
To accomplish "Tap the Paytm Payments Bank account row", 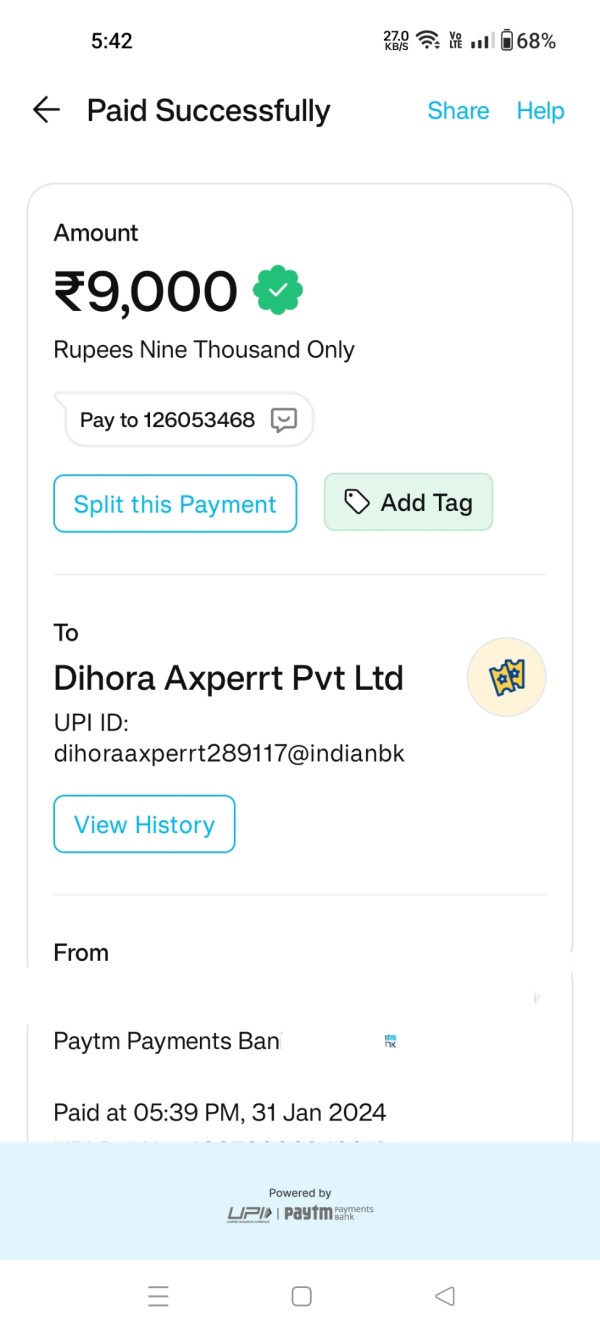I will [167, 1041].
